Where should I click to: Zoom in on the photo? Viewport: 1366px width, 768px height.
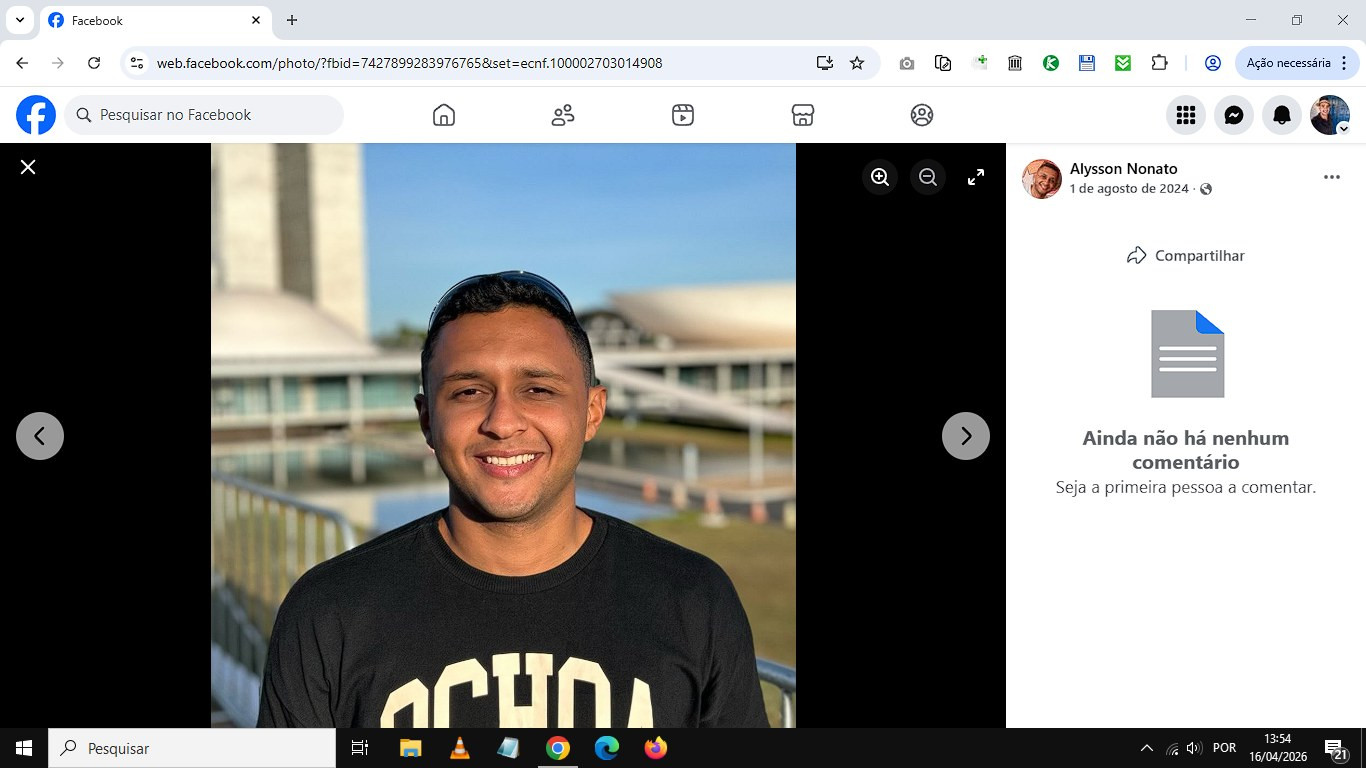880,177
